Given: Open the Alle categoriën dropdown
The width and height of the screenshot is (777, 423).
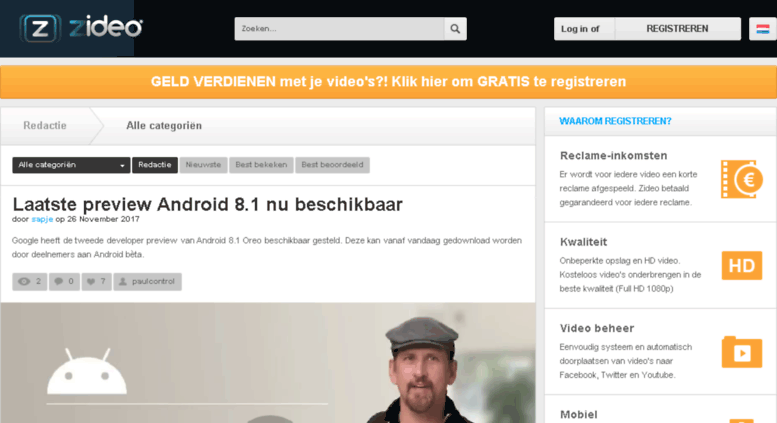Looking at the screenshot, I should (x=71, y=165).
